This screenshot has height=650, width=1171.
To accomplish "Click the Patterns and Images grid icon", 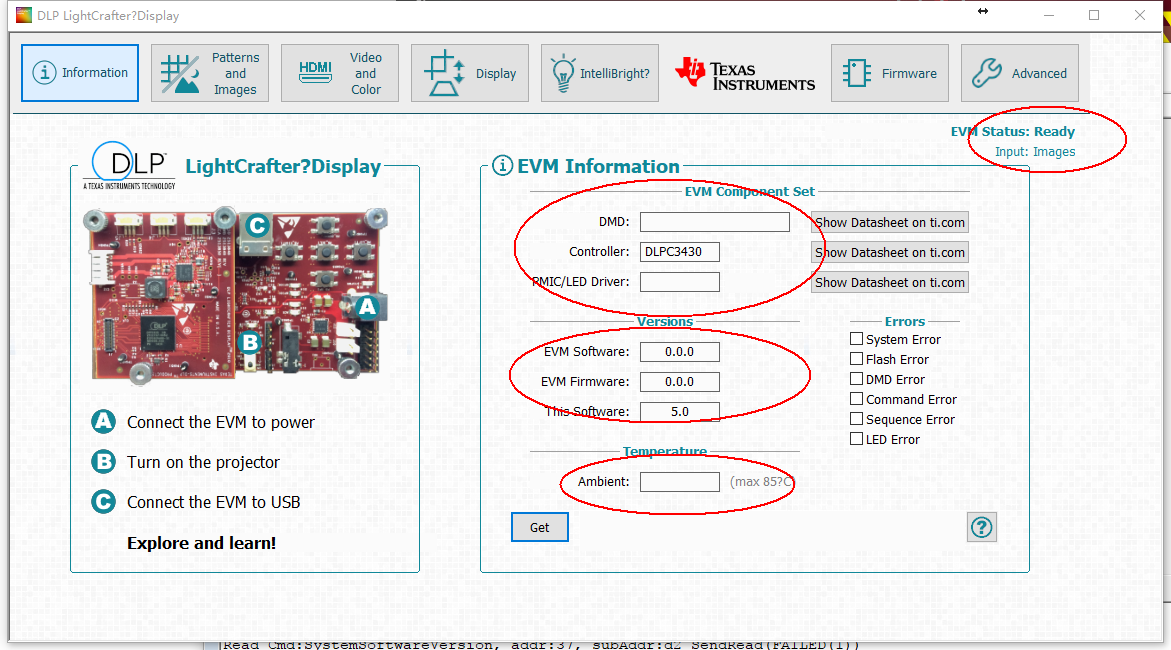I will [x=180, y=74].
